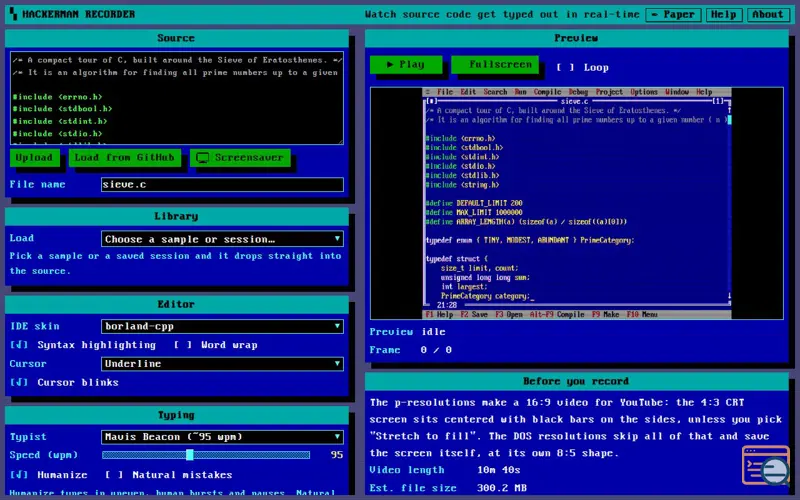Click the Frame counter value 0 / 0

(436, 350)
